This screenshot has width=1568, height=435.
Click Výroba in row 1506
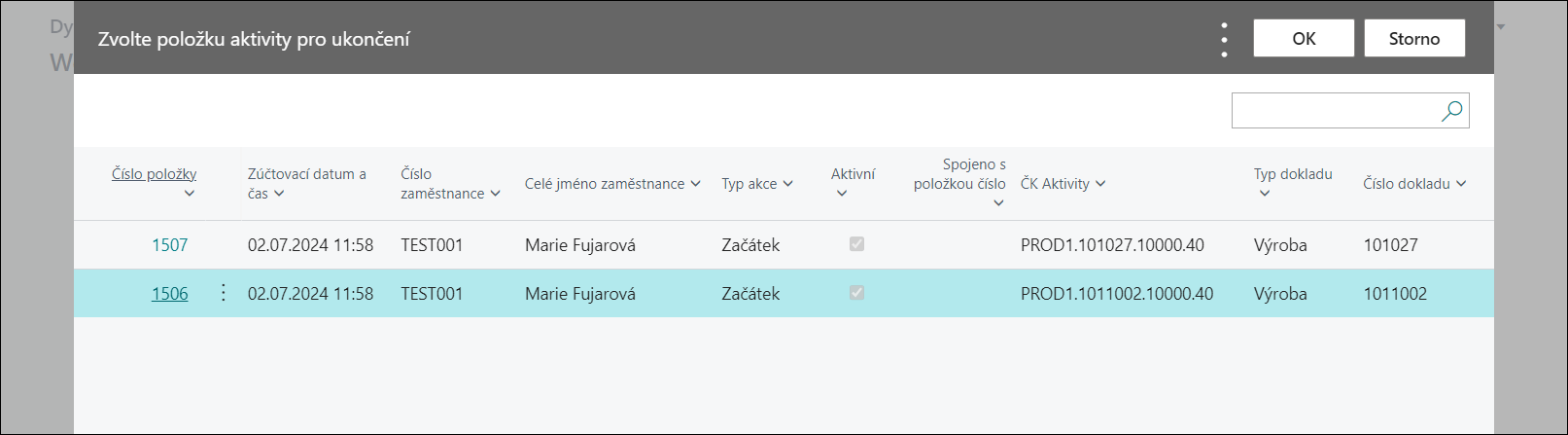[1280, 294]
